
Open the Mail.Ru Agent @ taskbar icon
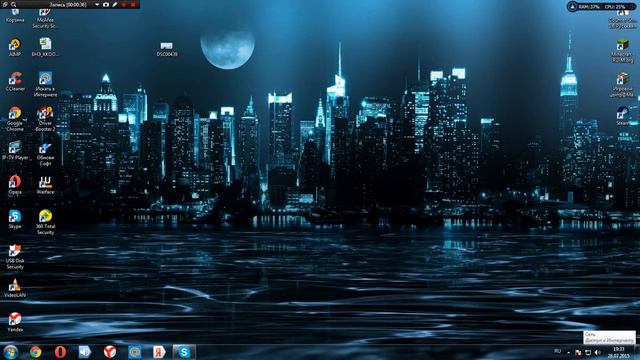134,352
